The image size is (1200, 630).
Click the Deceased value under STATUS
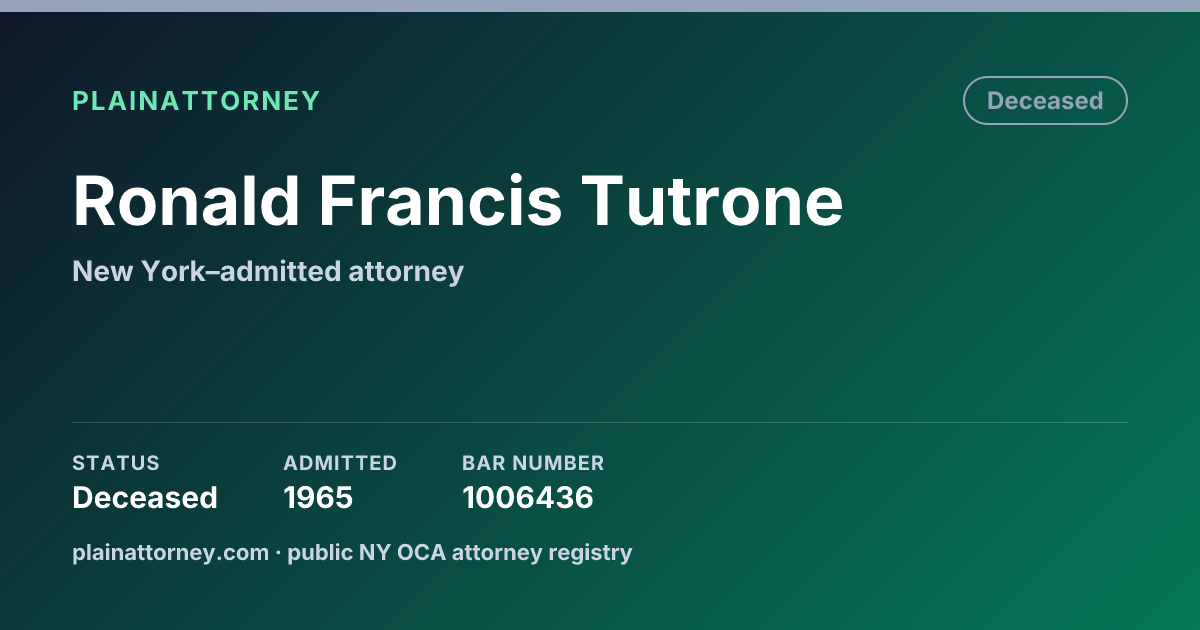pyautogui.click(x=145, y=497)
